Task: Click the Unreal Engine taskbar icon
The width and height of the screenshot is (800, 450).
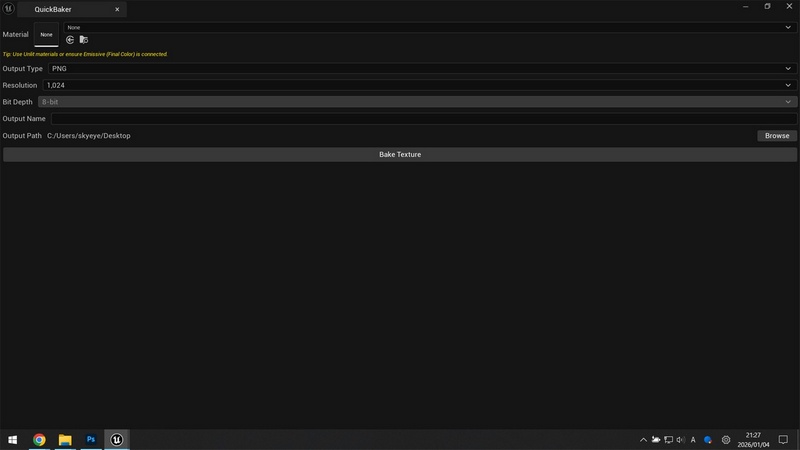Action: [x=117, y=439]
